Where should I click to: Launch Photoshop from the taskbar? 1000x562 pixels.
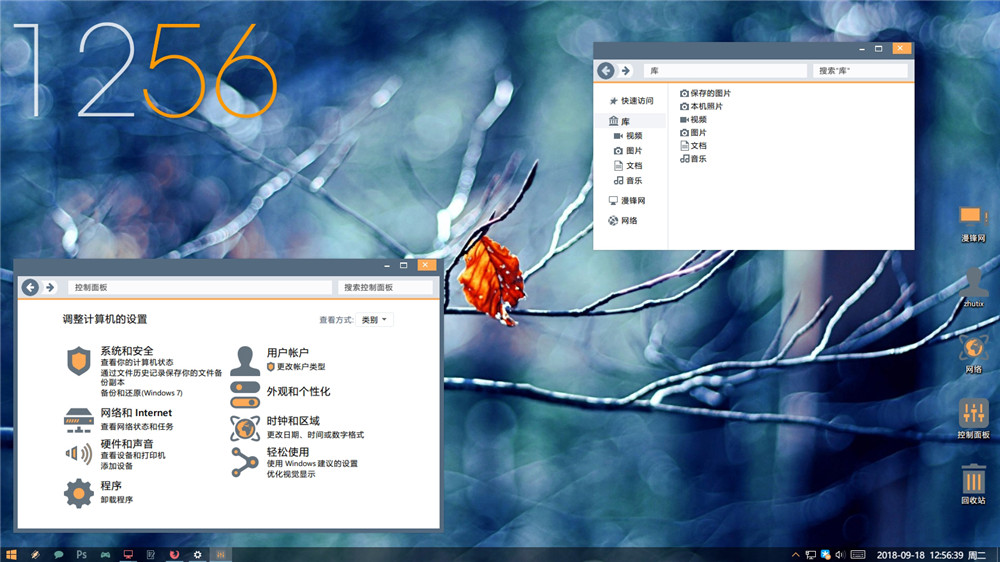(x=82, y=554)
